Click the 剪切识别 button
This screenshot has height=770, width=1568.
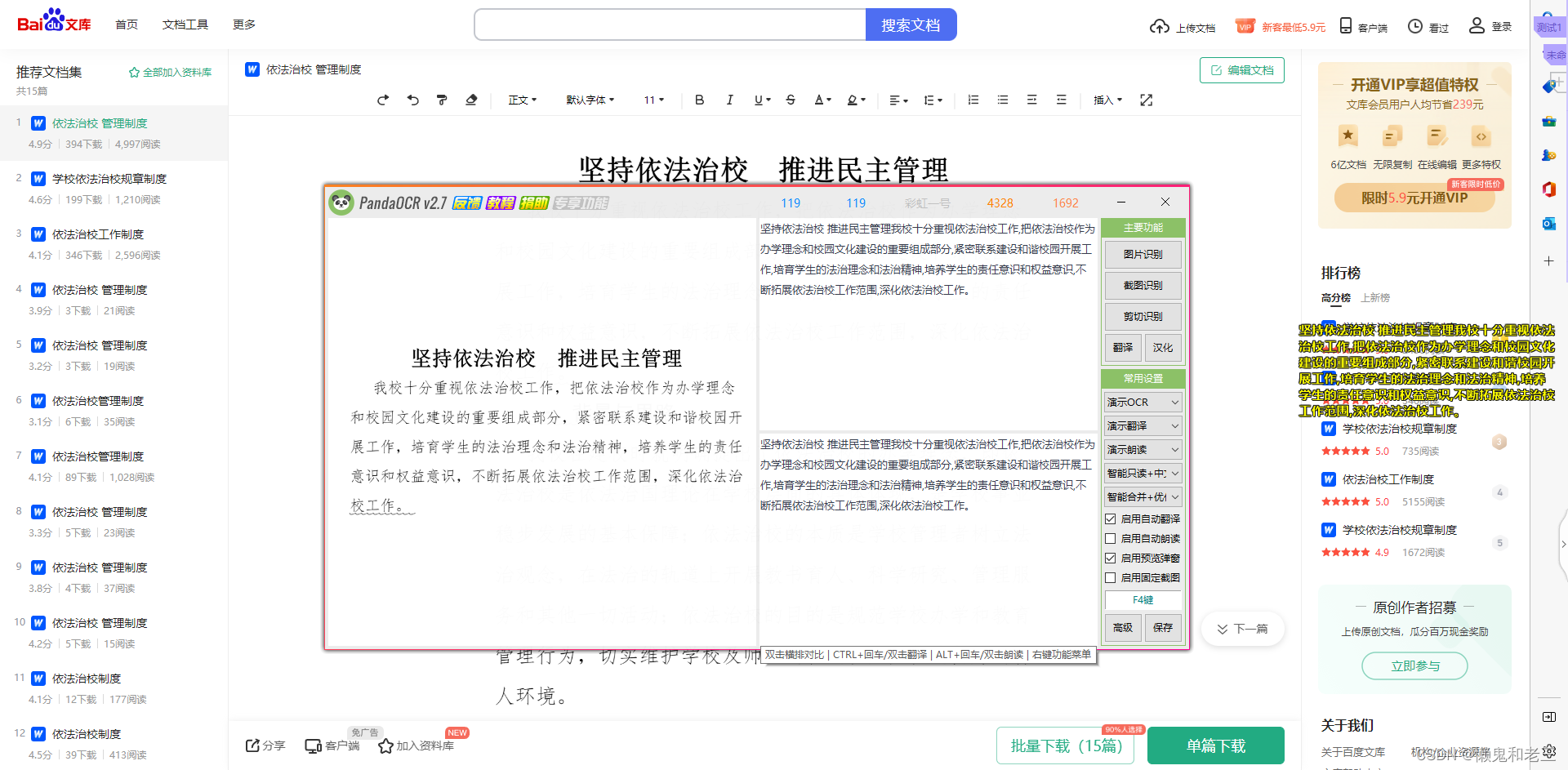point(1143,316)
